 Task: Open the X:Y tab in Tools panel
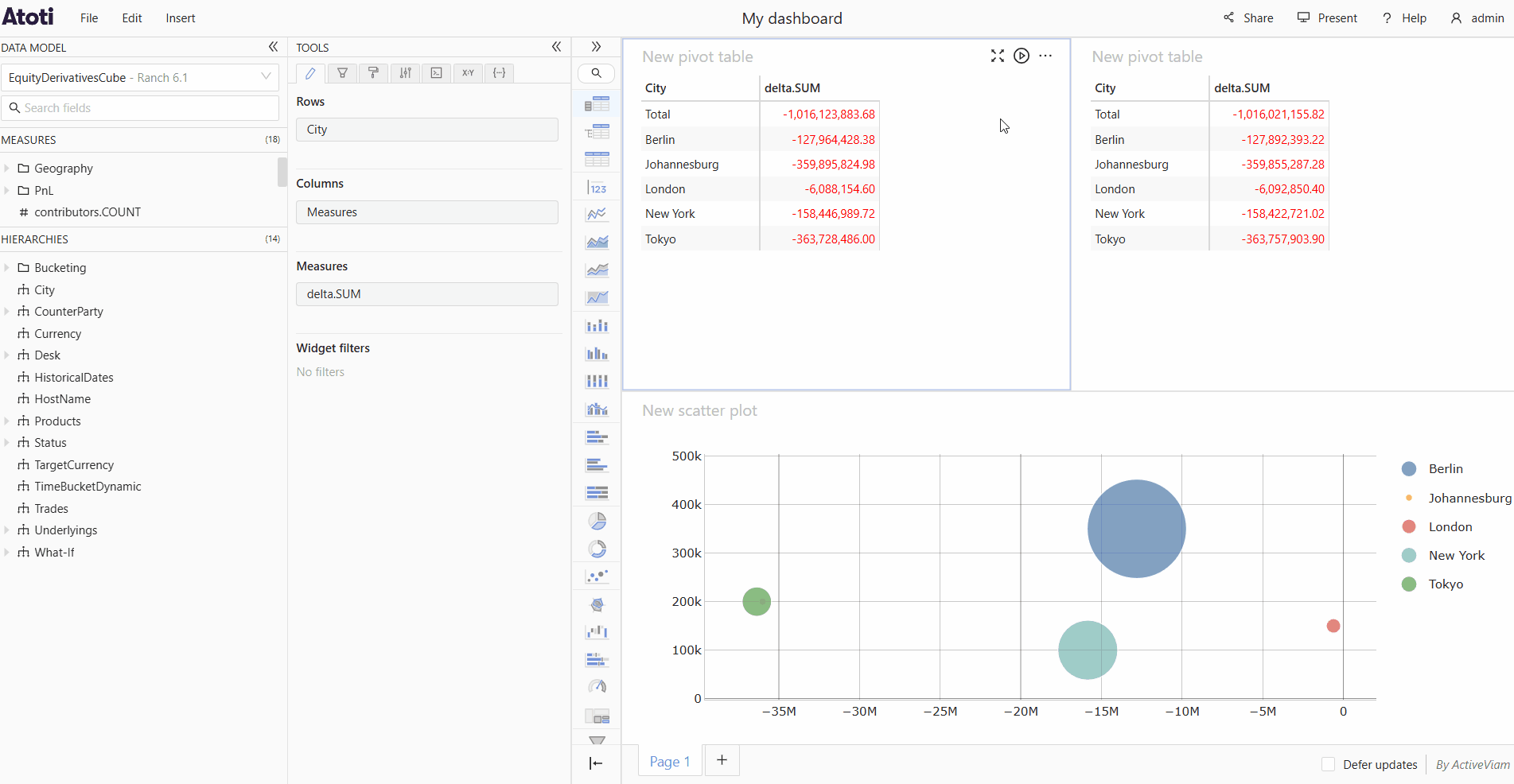(x=468, y=73)
